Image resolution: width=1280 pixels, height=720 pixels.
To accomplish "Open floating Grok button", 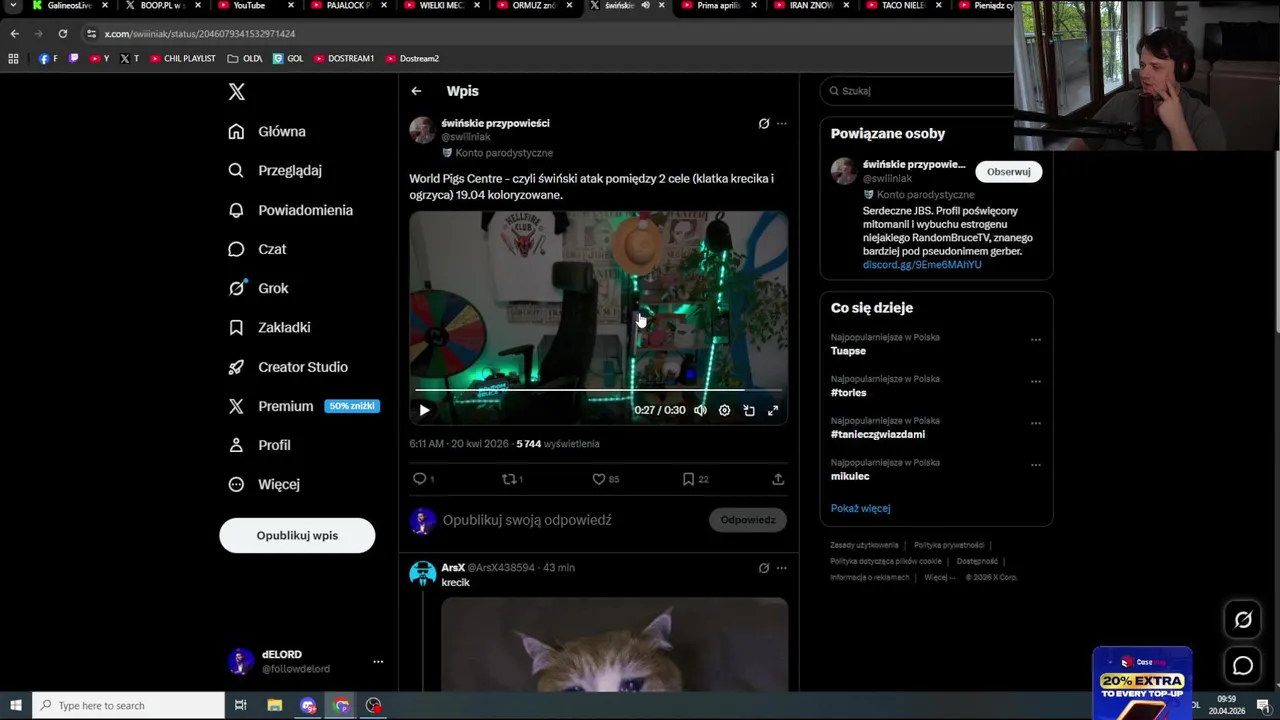I will pyautogui.click(x=1243, y=620).
